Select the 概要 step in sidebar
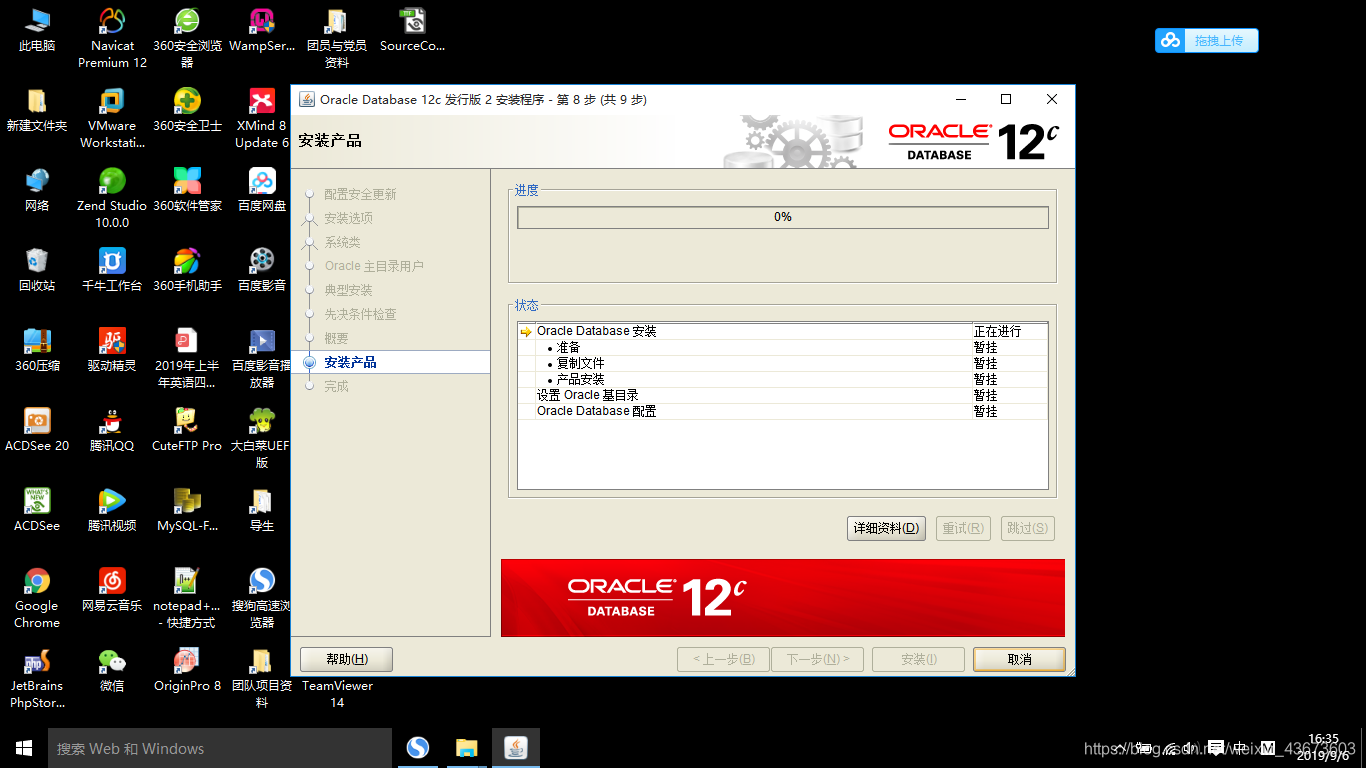This screenshot has width=1366, height=768. pyautogui.click(x=336, y=338)
